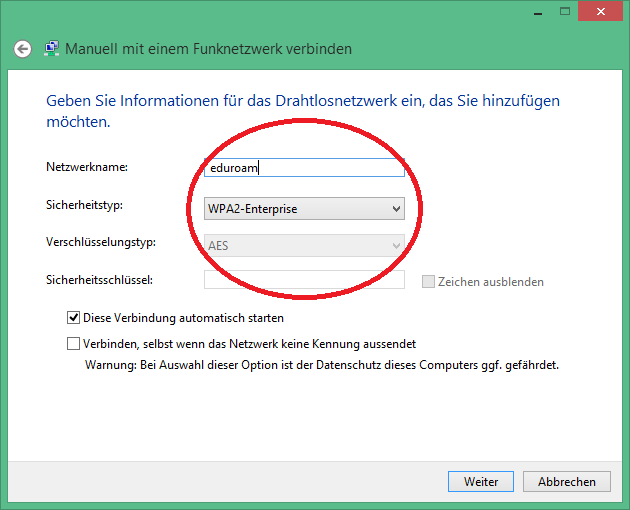Toggle the Zeichen ausblenden checkbox
Viewport: 630px width, 510px height.
click(x=428, y=282)
